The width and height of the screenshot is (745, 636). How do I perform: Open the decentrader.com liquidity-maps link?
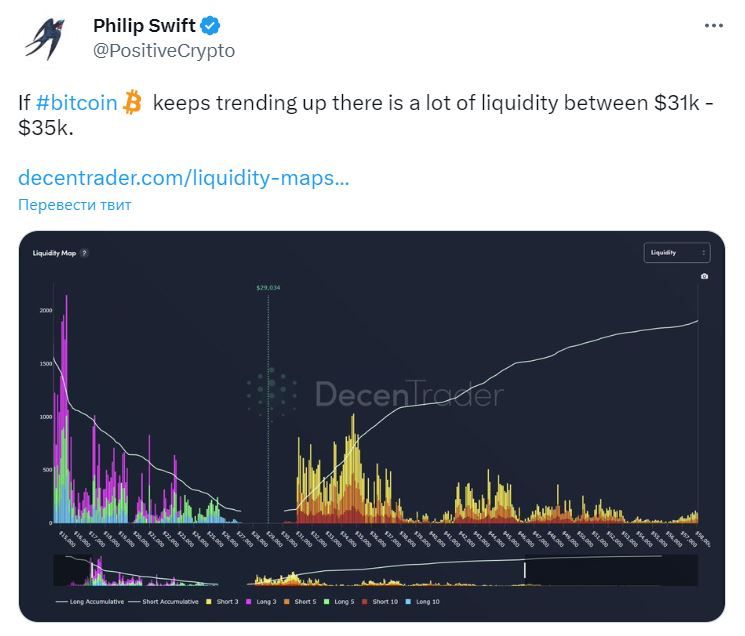pos(184,179)
